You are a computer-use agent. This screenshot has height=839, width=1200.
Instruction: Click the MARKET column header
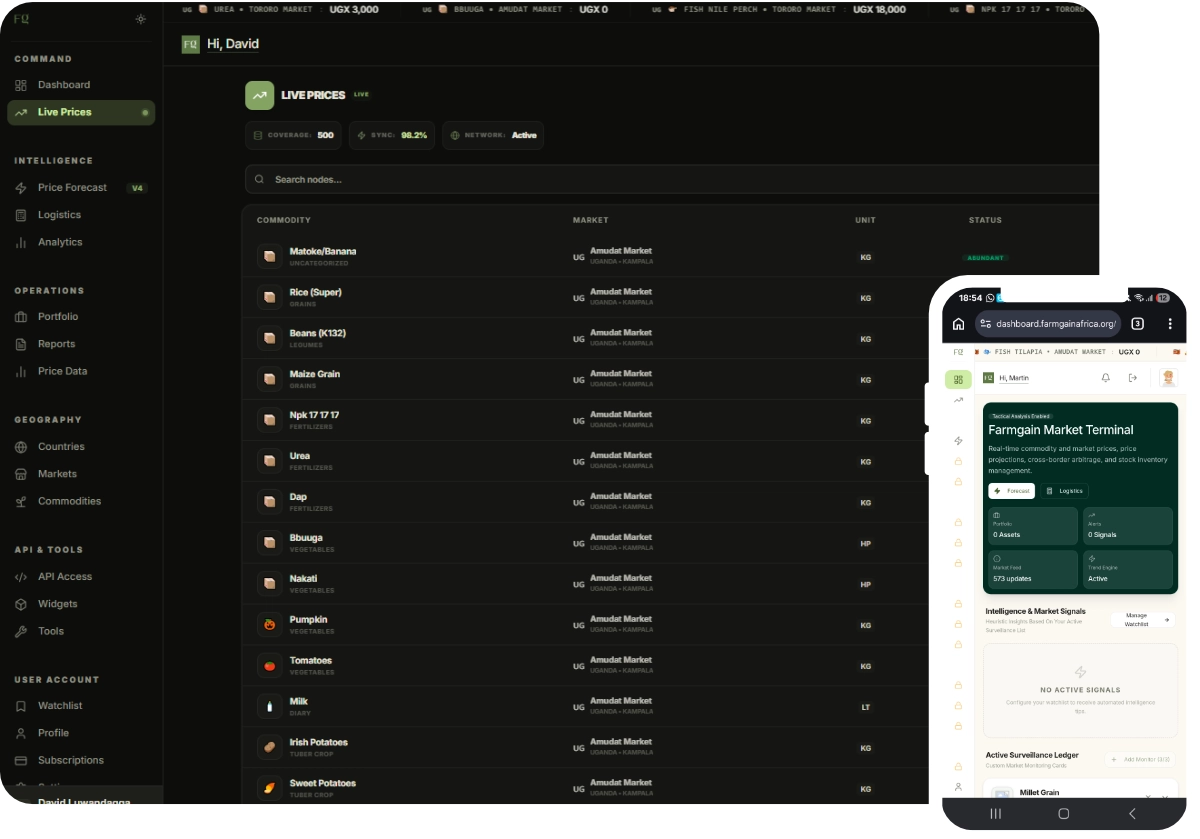click(590, 220)
